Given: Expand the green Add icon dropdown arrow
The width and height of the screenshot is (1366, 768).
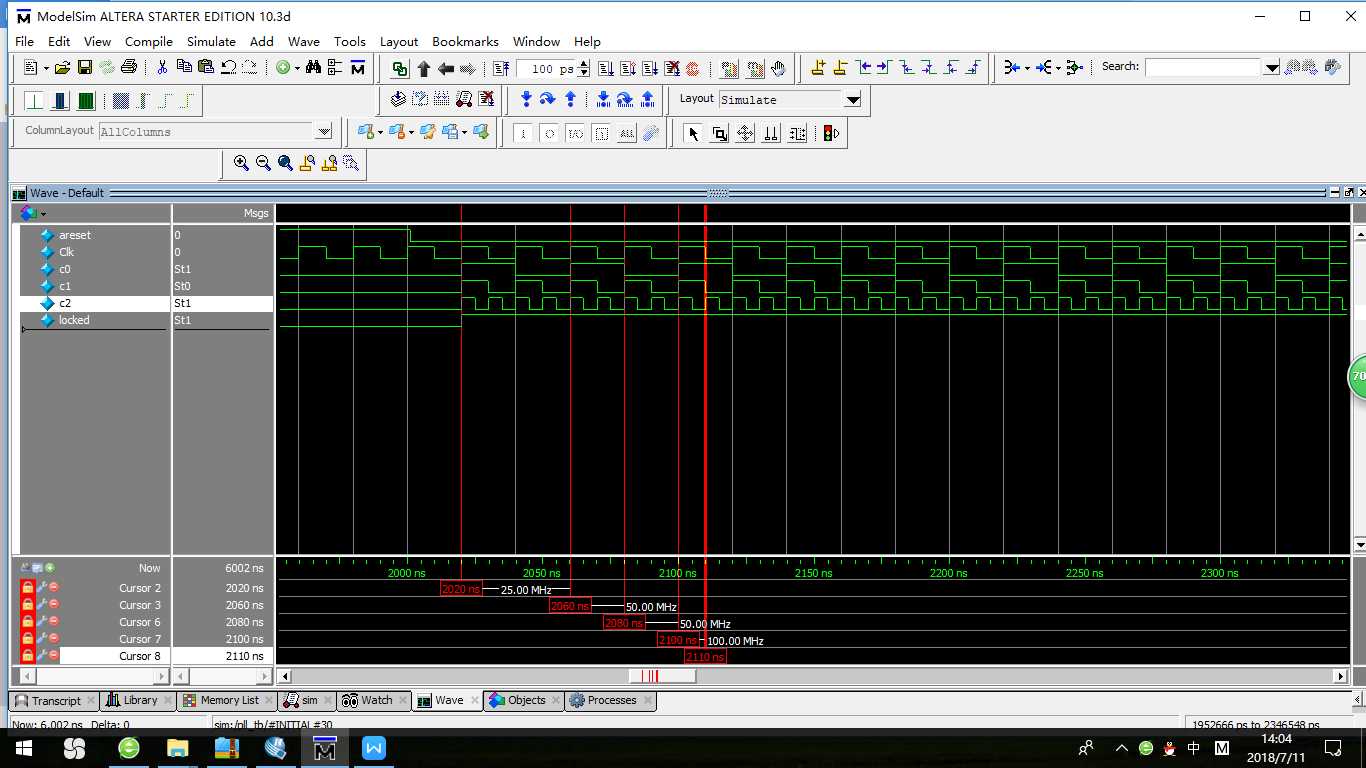Looking at the screenshot, I should click(x=297, y=68).
